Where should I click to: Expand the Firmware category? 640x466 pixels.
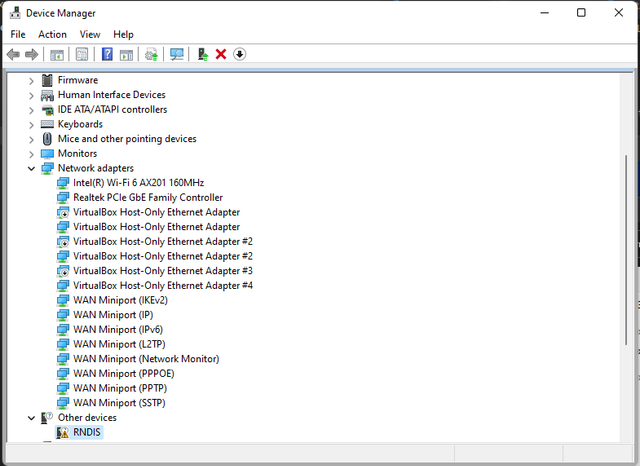[x=32, y=80]
